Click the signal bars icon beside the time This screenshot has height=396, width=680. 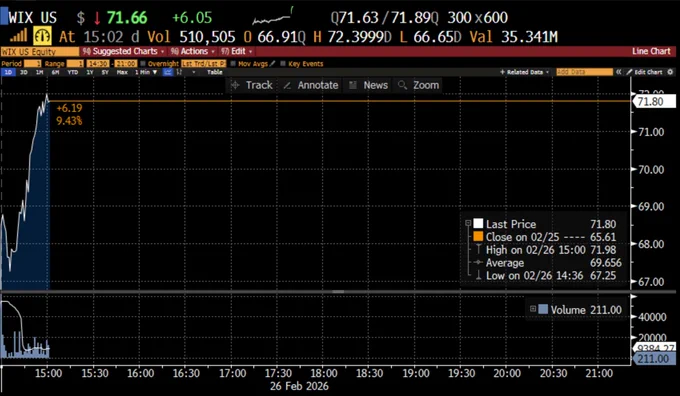click(18, 36)
